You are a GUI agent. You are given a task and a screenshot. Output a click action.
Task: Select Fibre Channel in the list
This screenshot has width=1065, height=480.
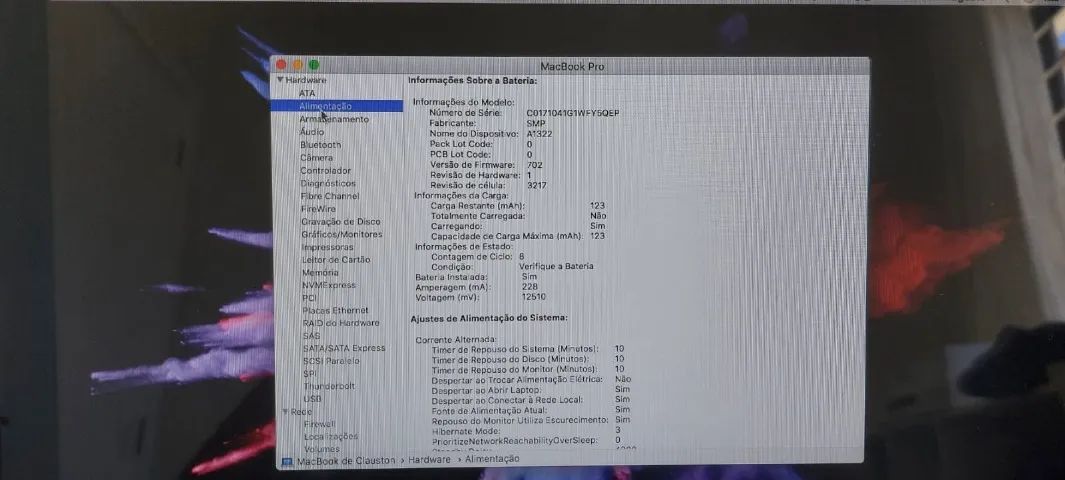click(330, 196)
